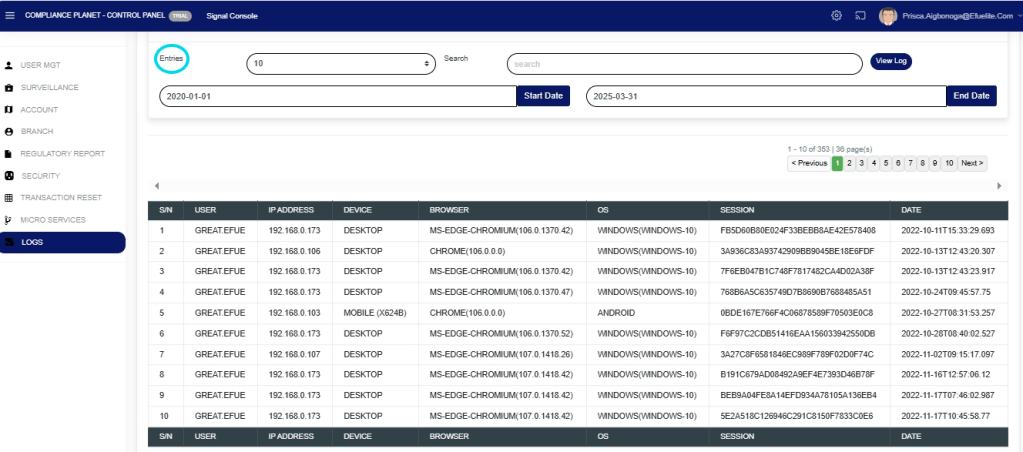Click the Micro Services sidebar icon
This screenshot has width=1023, height=452.
point(9,220)
